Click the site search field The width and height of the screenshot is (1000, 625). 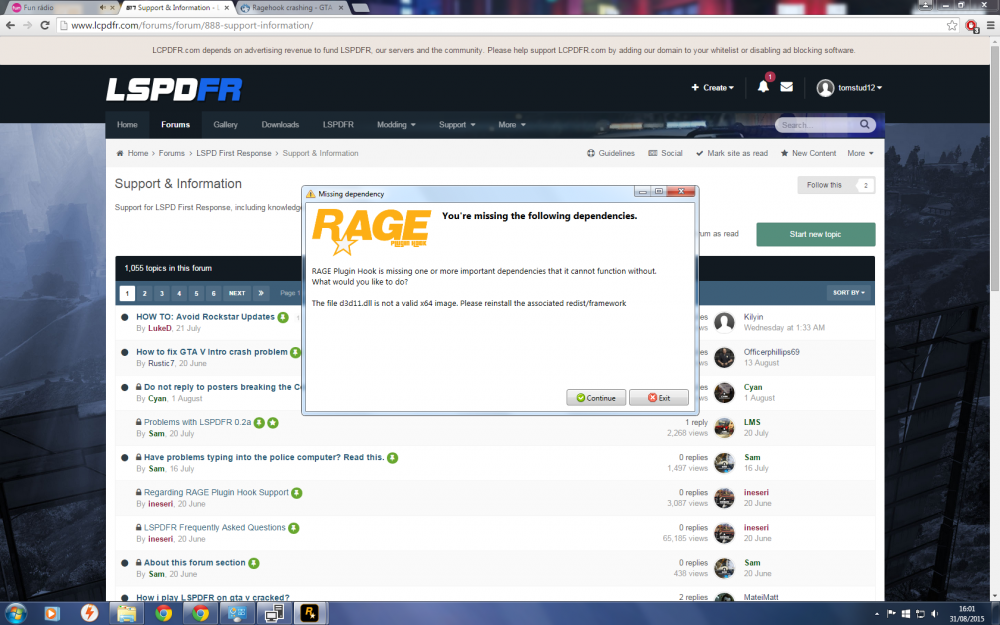coord(816,125)
